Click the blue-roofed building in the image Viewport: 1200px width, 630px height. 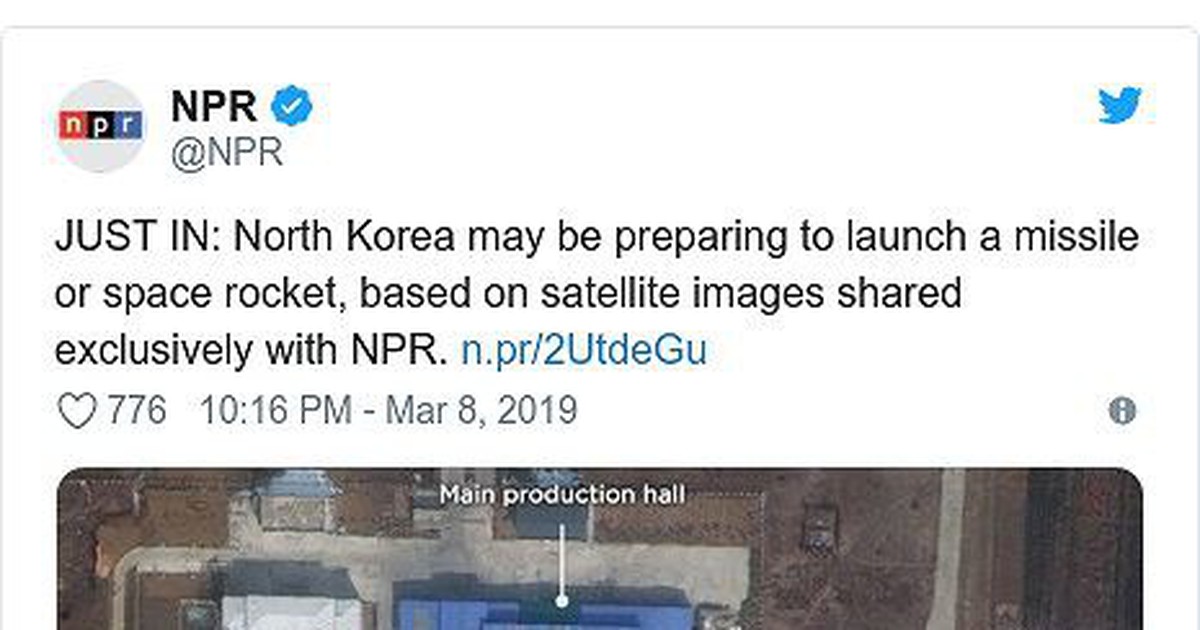(545, 613)
